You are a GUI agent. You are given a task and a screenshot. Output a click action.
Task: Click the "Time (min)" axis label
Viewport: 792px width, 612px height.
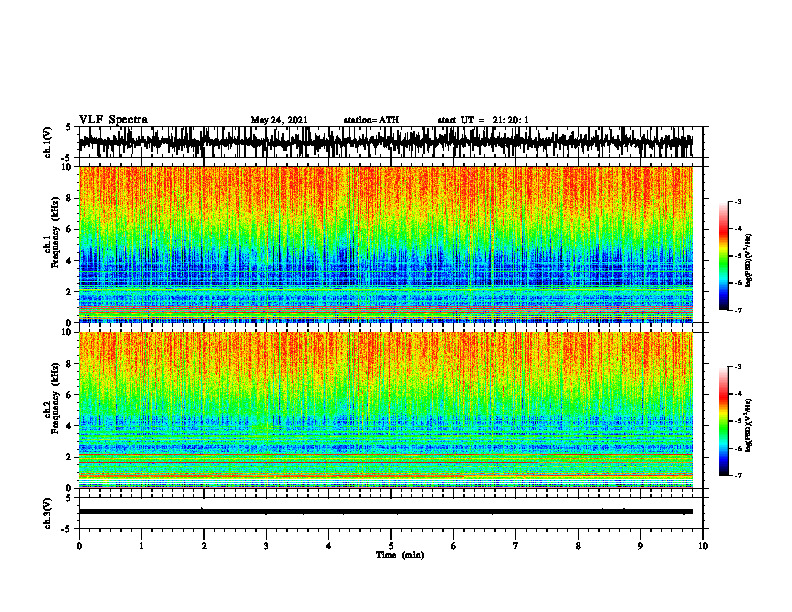pos(400,555)
